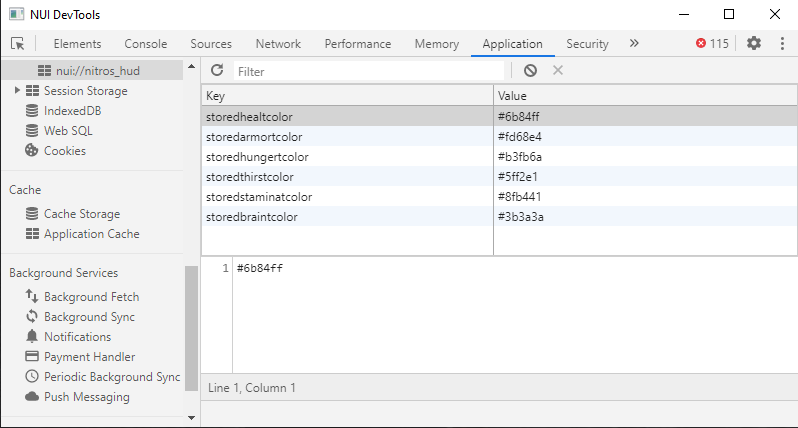Show more tabs with double chevron
Viewport: 798px width, 428px height.
[634, 43]
